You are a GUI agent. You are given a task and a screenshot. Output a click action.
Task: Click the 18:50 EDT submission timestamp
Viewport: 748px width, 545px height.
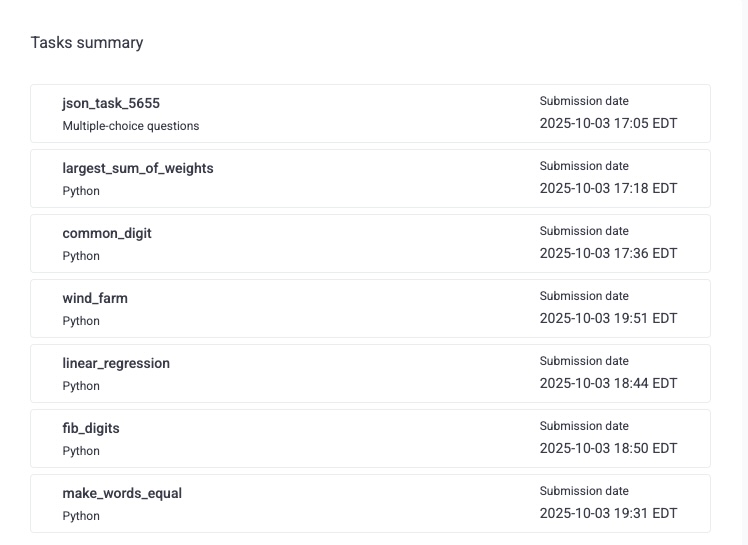(608, 449)
